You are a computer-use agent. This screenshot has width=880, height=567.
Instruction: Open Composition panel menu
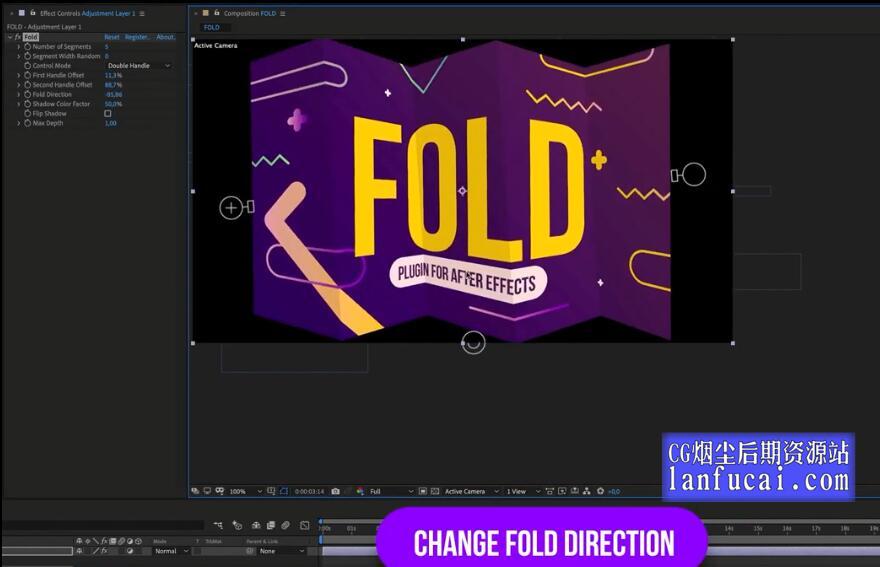tap(282, 13)
